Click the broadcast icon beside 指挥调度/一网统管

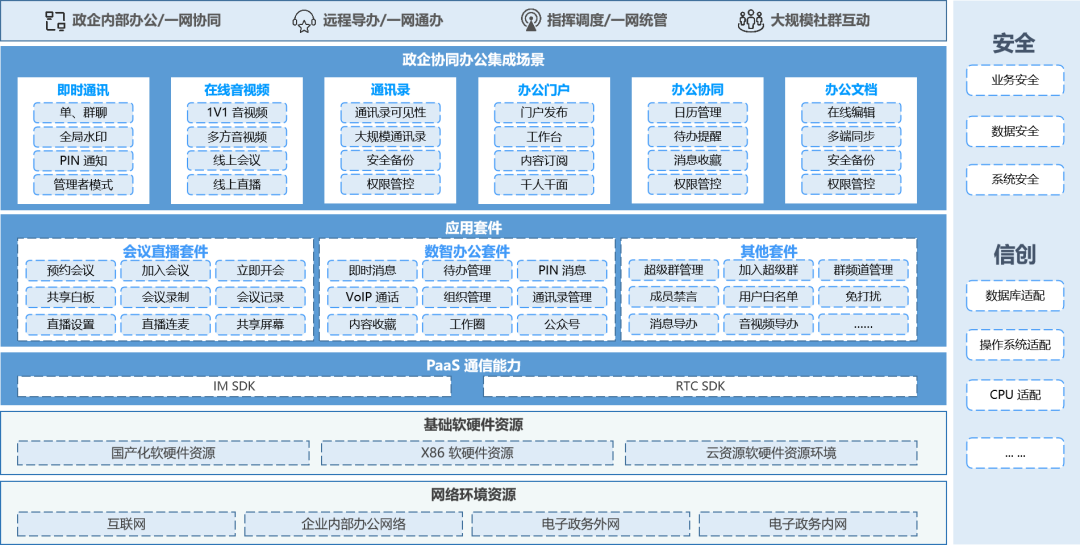[x=530, y=20]
